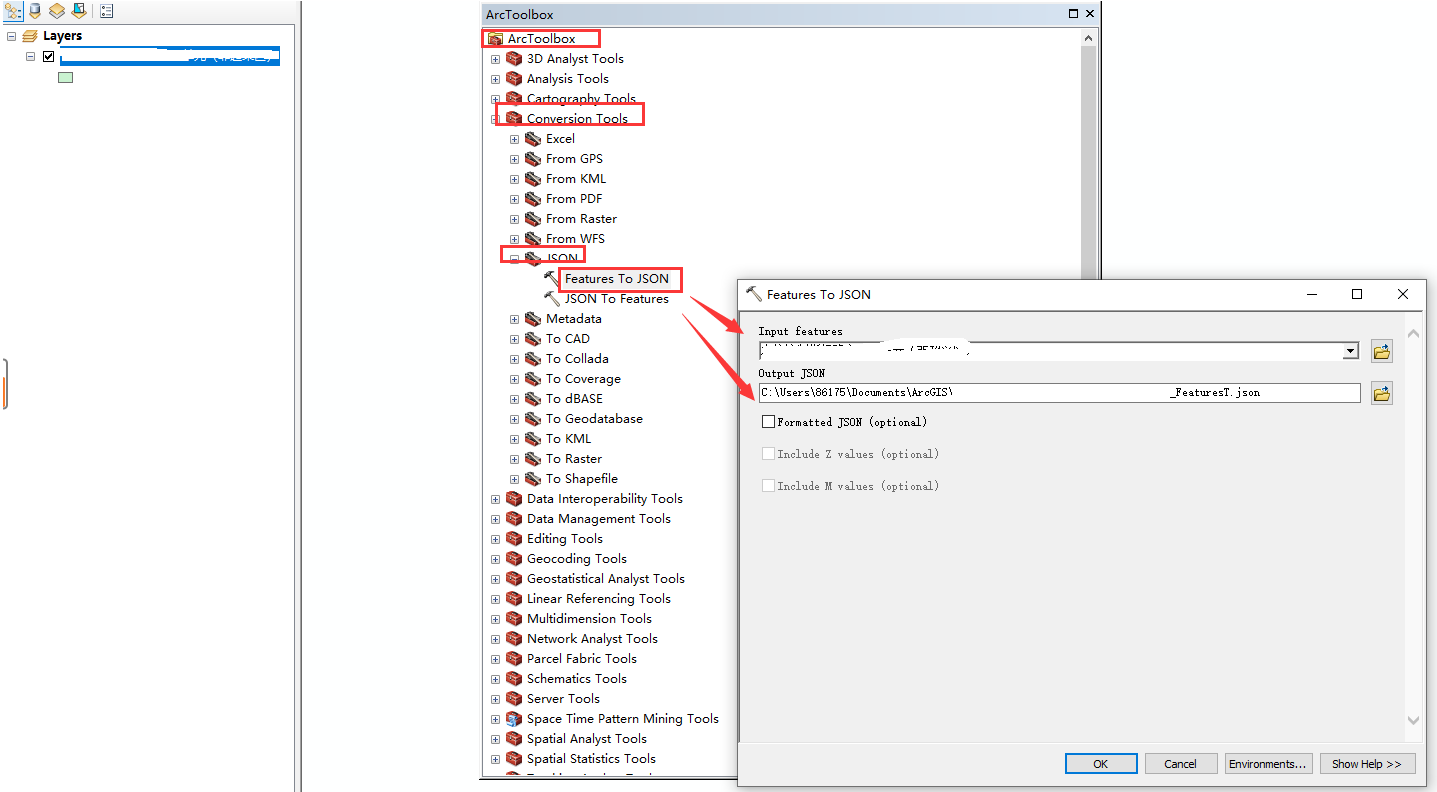The height and width of the screenshot is (792, 1437).
Task: Click the Excel toolset icon
Action: pyautogui.click(x=533, y=139)
